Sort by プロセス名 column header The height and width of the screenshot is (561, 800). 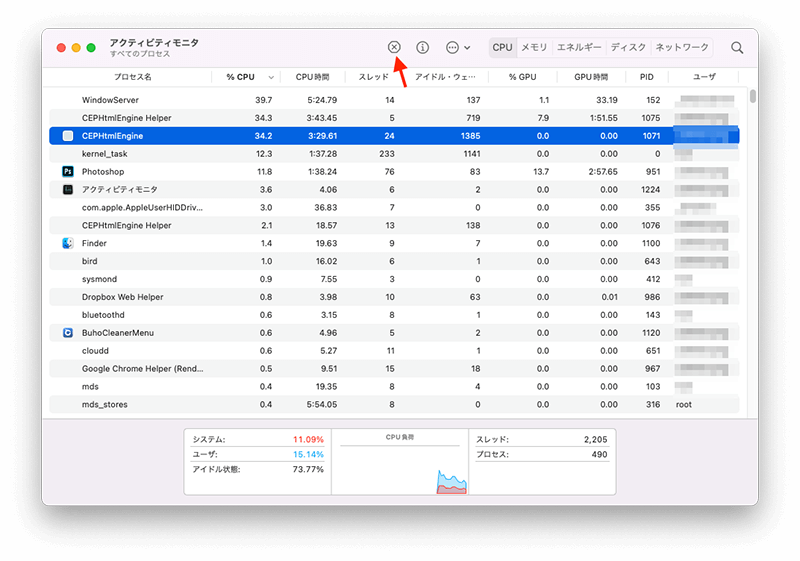pyautogui.click(x=132, y=77)
